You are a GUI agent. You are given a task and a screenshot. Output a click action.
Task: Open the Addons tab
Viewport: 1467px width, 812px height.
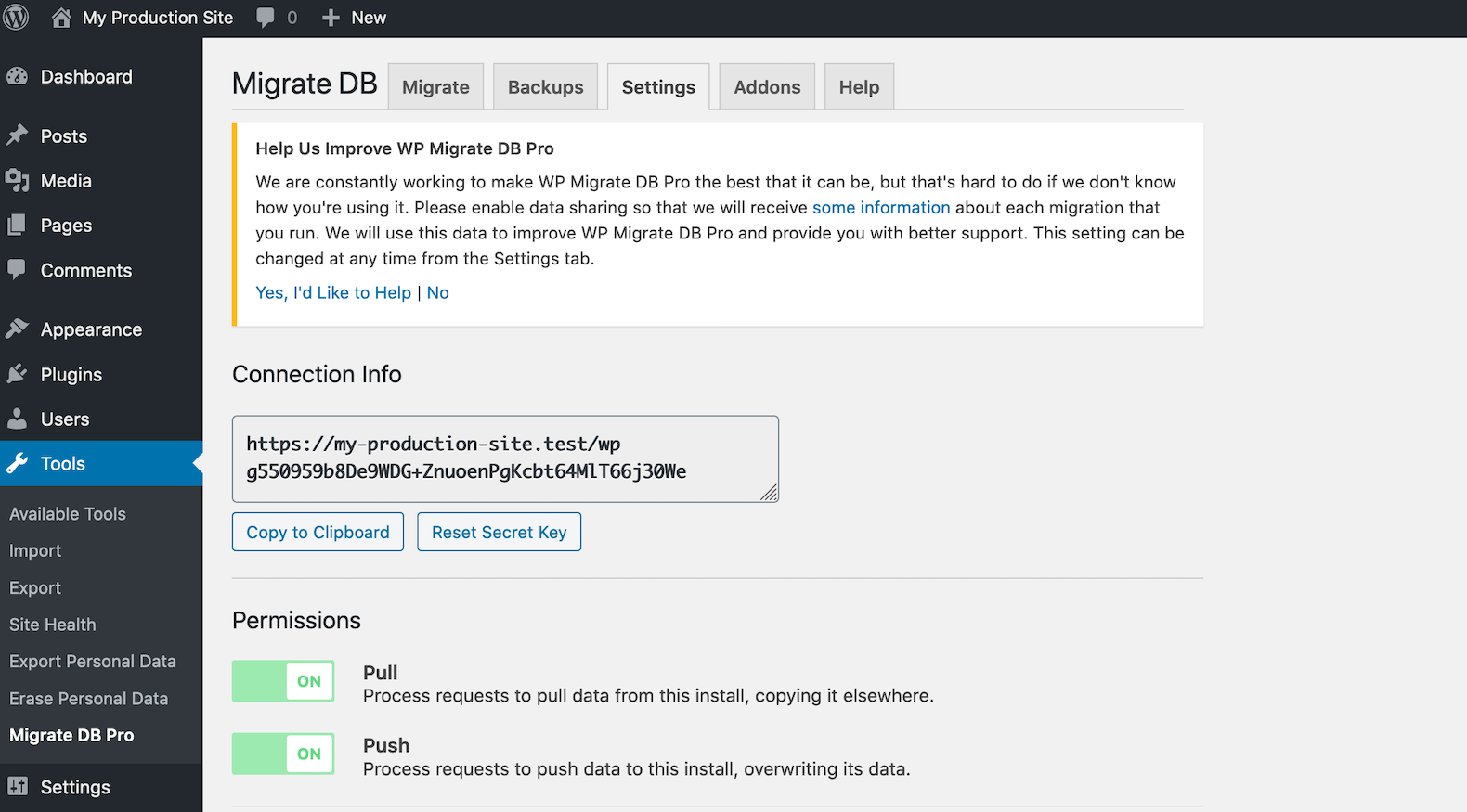pos(767,87)
